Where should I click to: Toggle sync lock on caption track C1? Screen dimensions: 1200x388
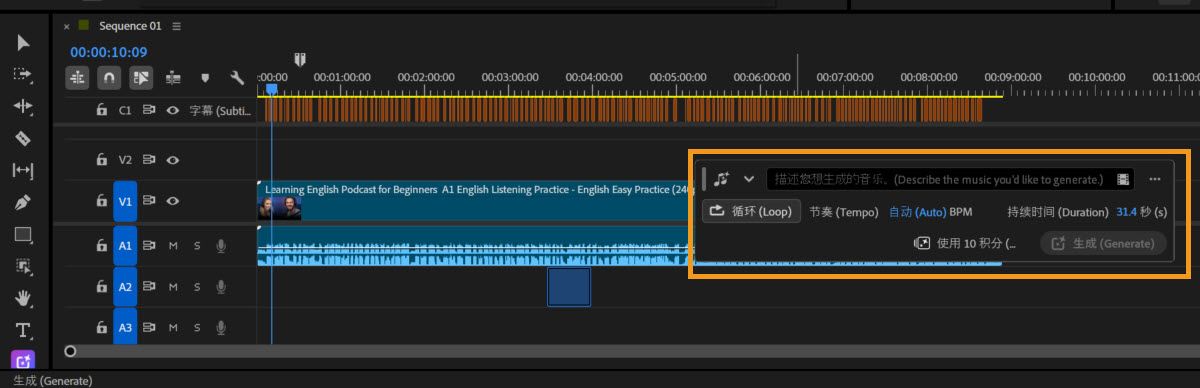pyautogui.click(x=149, y=111)
